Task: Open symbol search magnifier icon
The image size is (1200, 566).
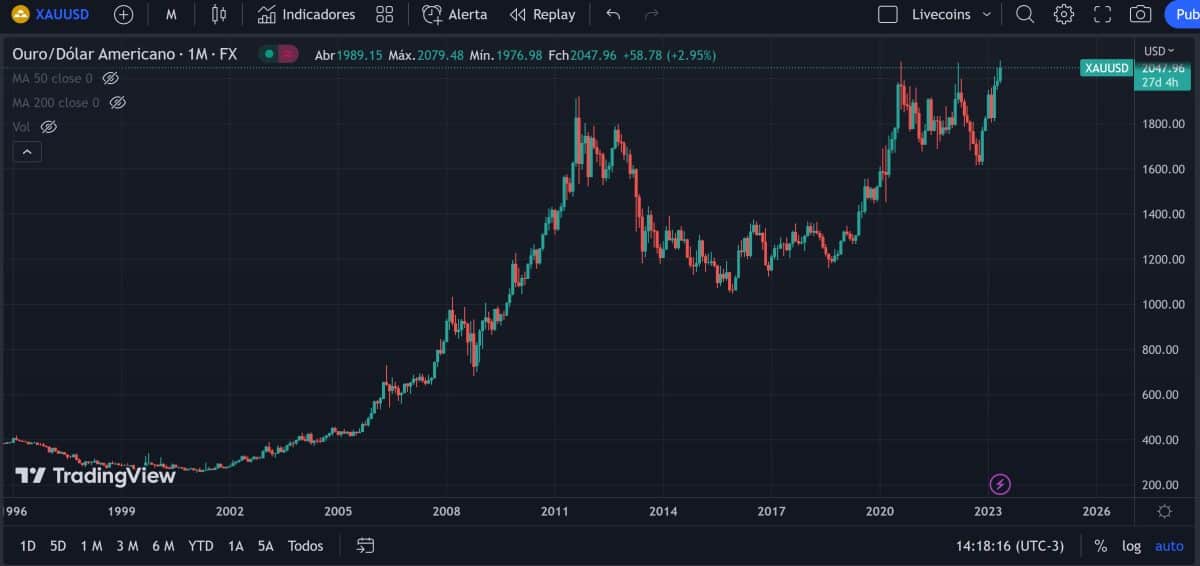Action: 1025,14
